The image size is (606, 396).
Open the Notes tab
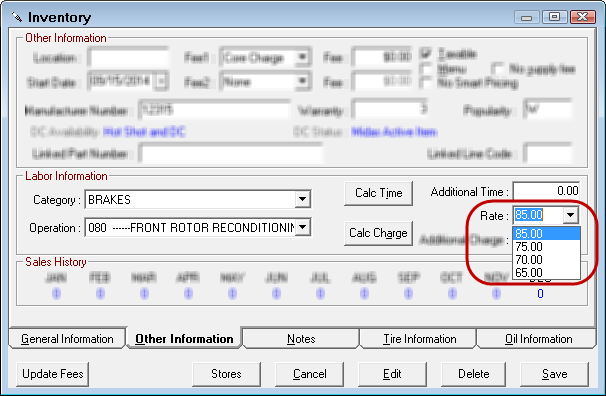(301, 339)
